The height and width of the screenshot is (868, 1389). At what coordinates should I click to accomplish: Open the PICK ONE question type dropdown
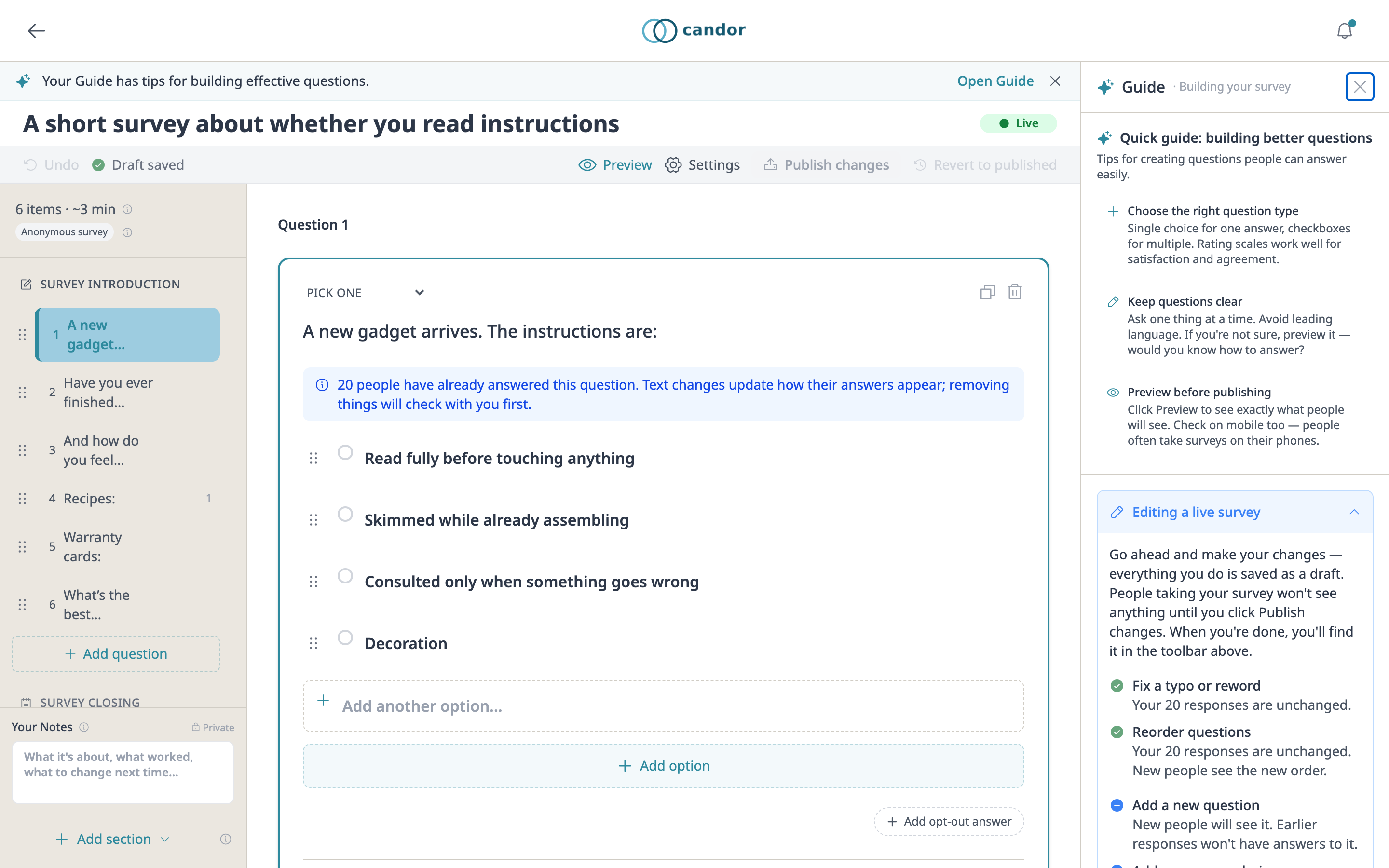[366, 293]
